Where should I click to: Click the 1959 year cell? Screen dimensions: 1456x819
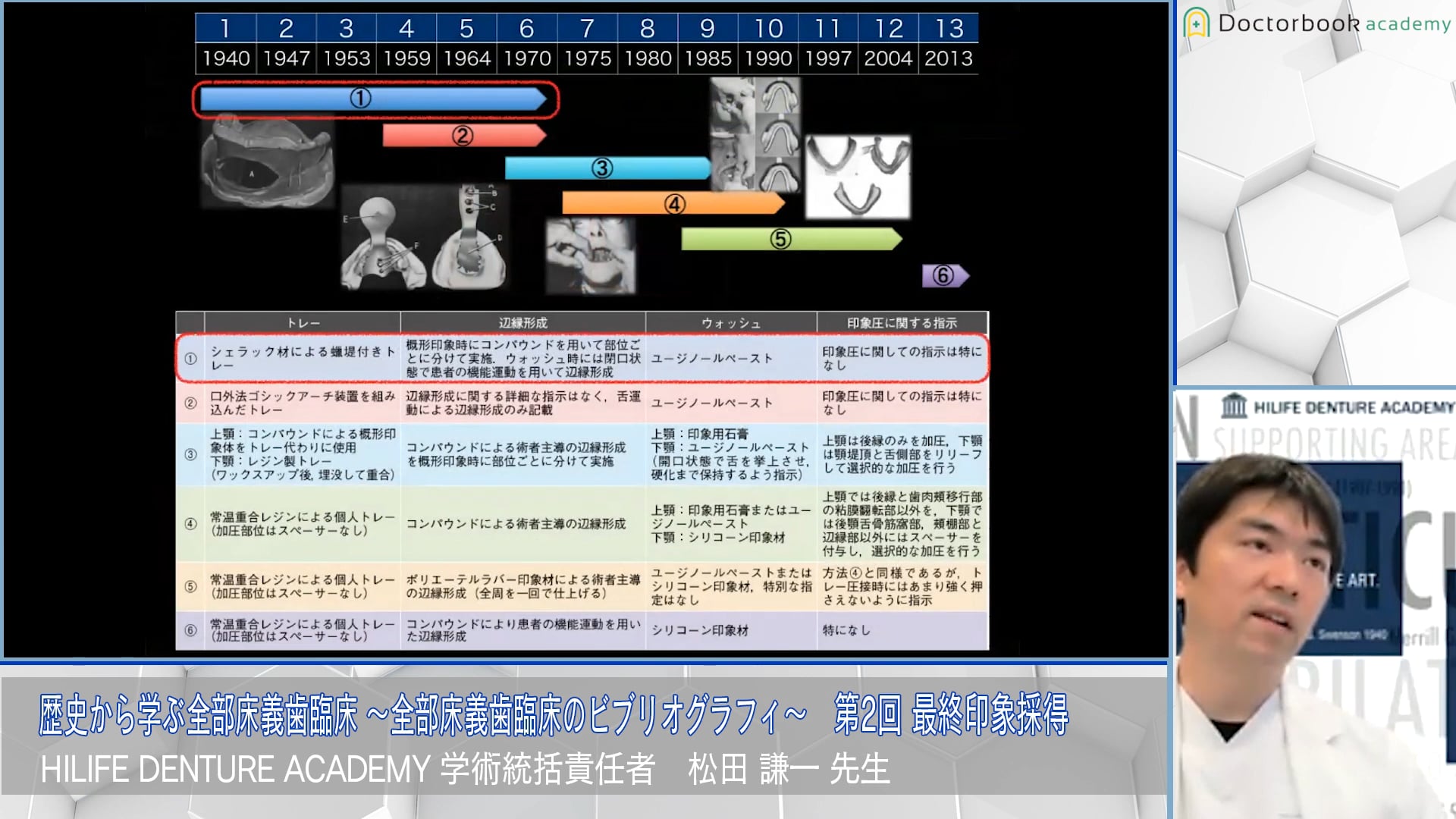(406, 58)
